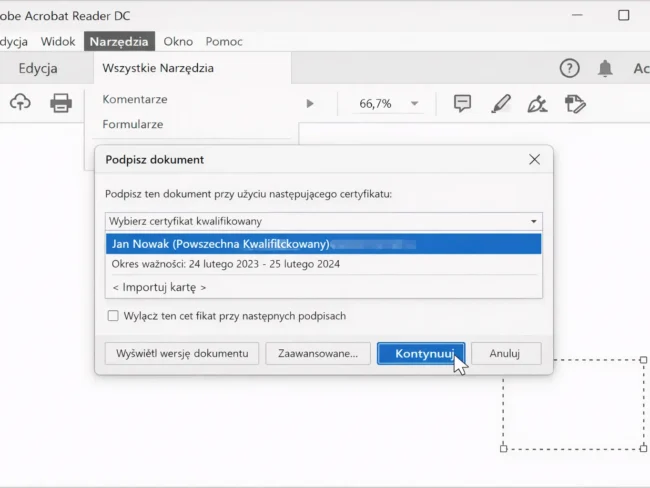Open the Pomoc menu

(224, 41)
